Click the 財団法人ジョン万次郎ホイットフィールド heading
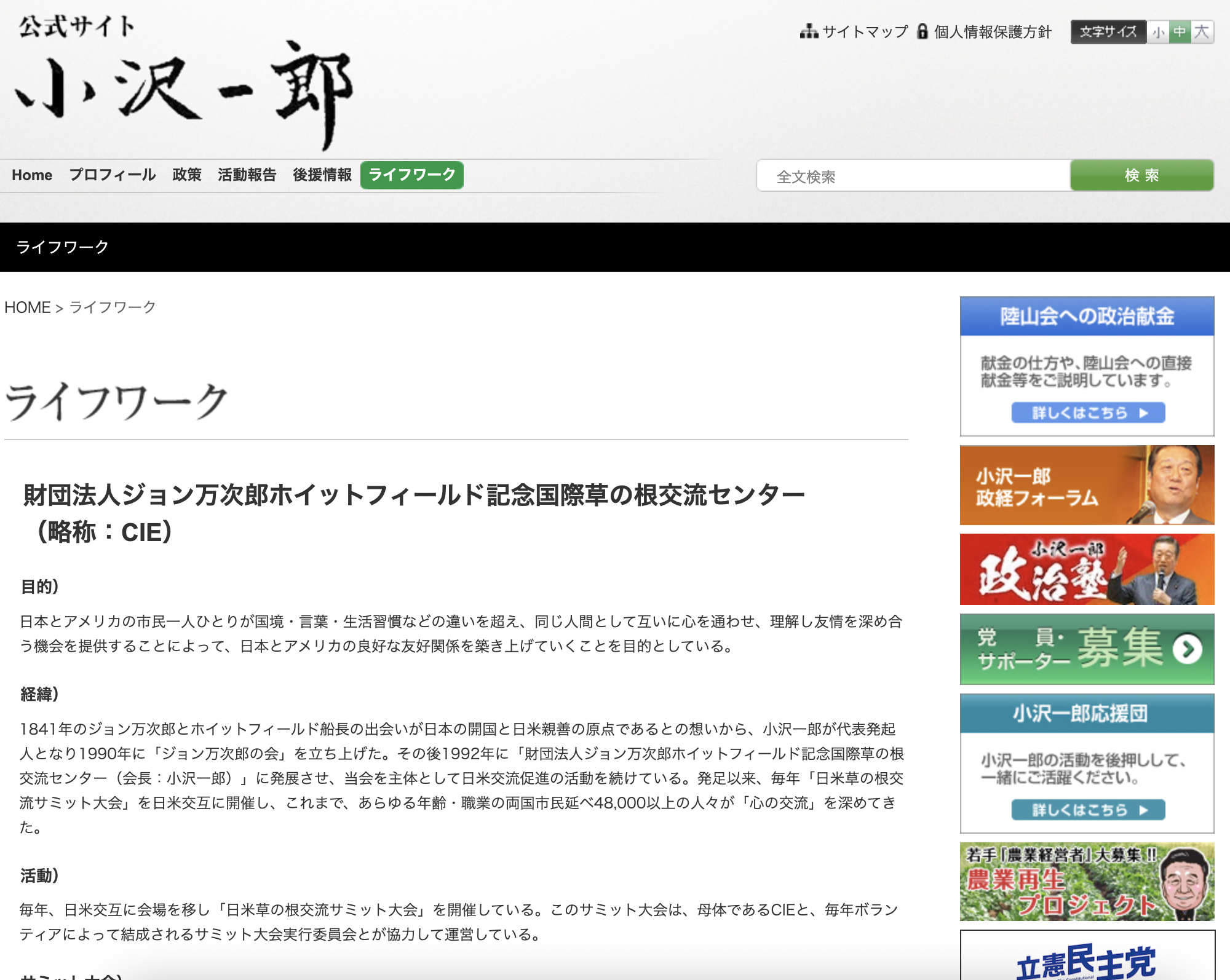1230x980 pixels. pyautogui.click(x=413, y=513)
